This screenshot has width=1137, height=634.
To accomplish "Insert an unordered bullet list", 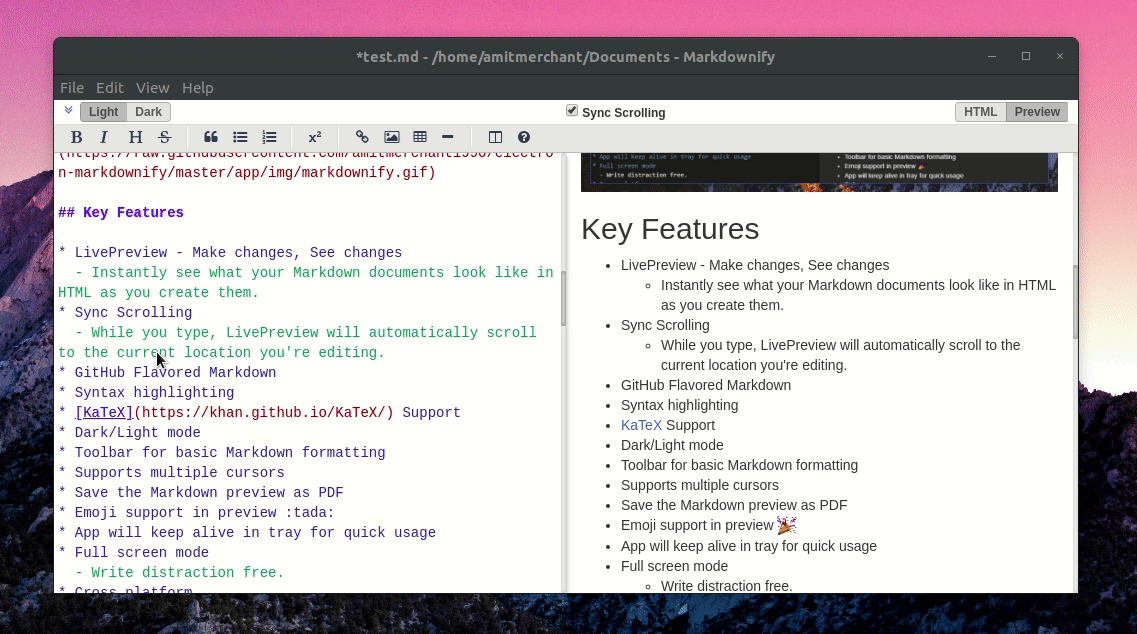I will click(240, 137).
